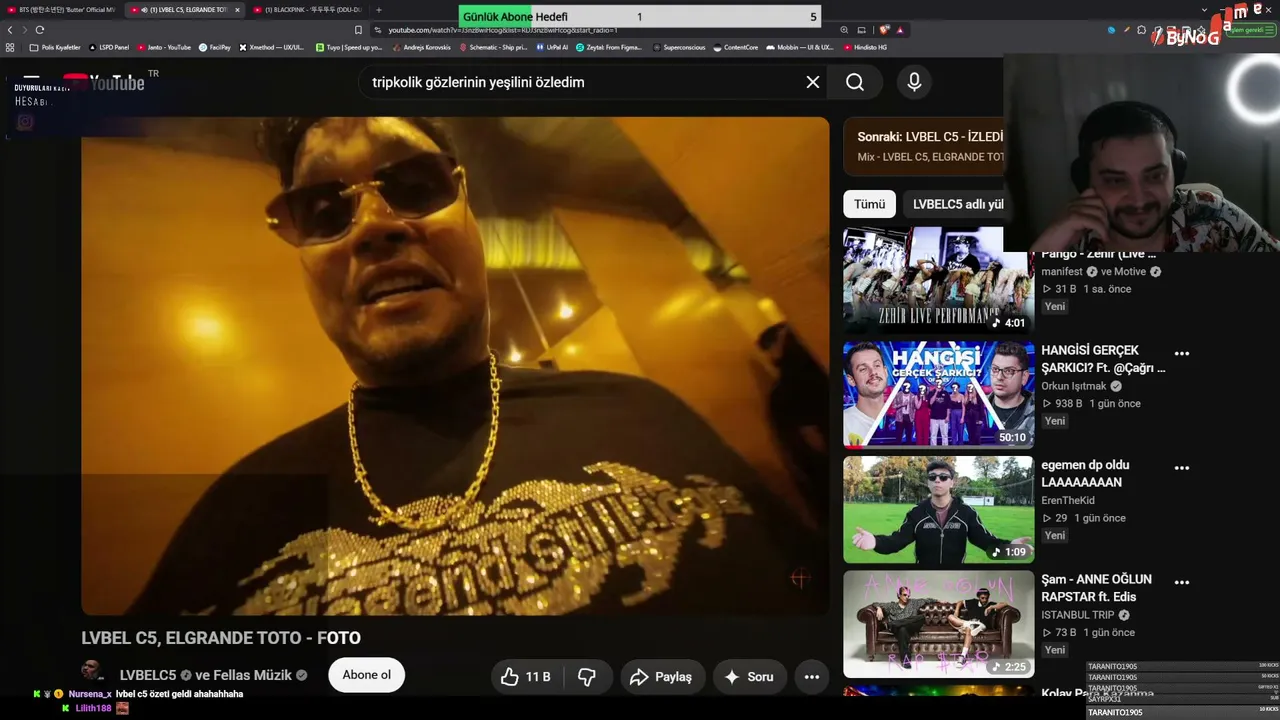Select the Tümü filter chip
The image size is (1280, 720).
coord(869,204)
